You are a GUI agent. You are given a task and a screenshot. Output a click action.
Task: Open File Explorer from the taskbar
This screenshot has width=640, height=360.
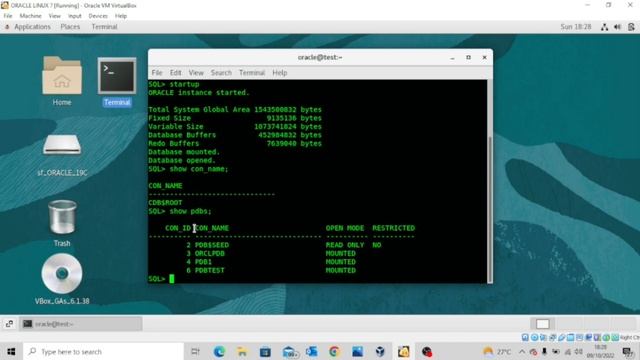point(242,351)
